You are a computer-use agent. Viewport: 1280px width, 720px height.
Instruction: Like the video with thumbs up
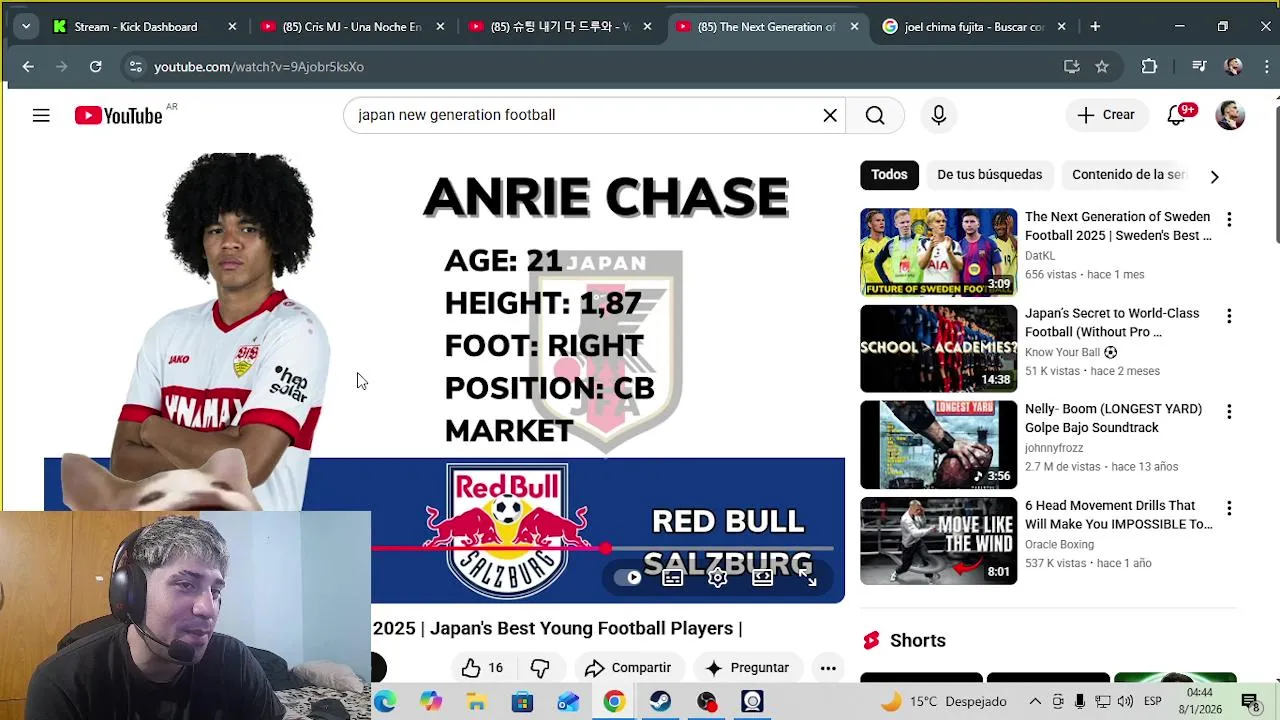click(x=481, y=668)
